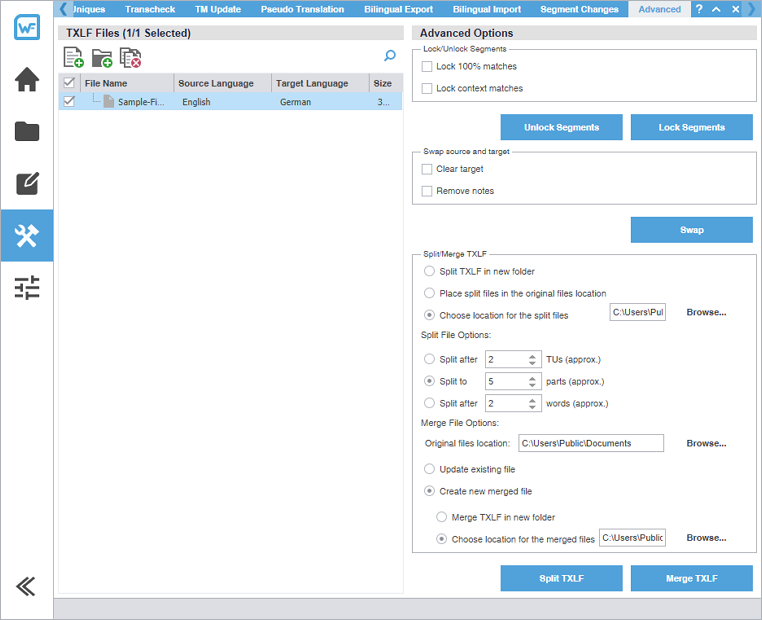Click the Original files location field

(590, 443)
